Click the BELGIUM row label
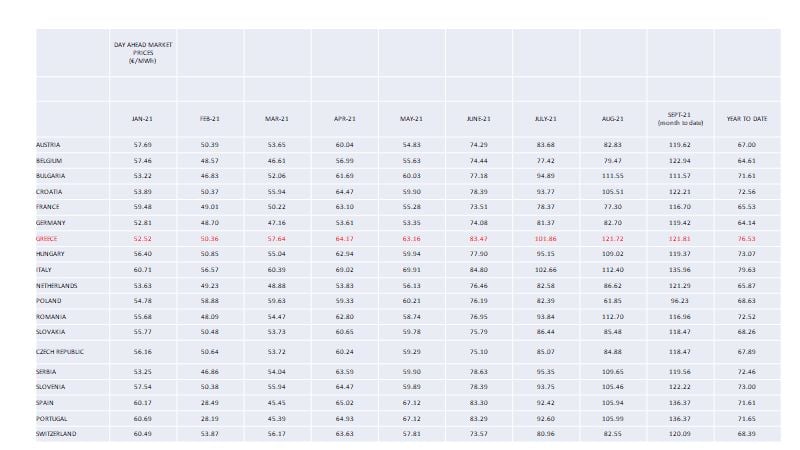The width and height of the screenshot is (800, 450). tap(49, 161)
